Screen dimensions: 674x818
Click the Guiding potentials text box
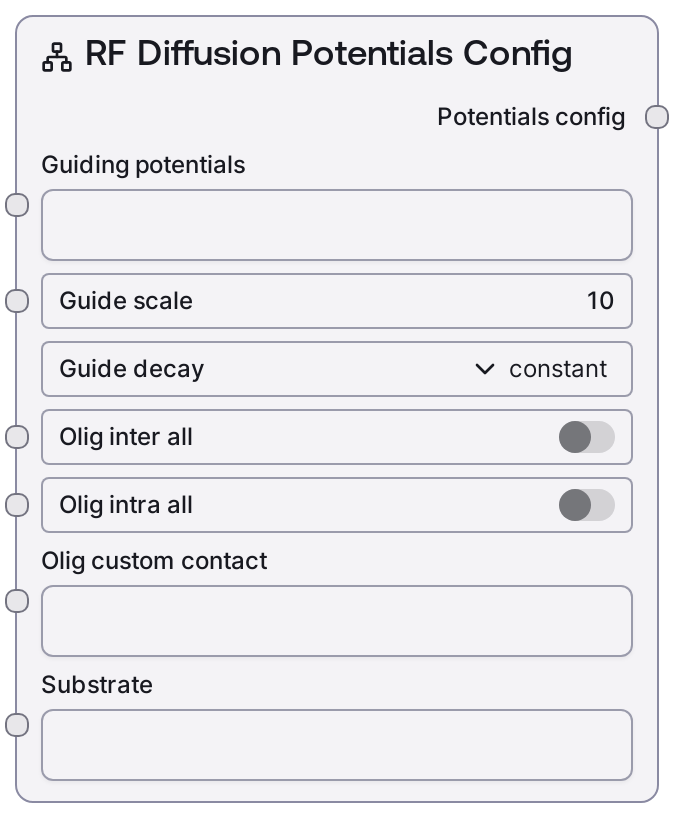336,225
